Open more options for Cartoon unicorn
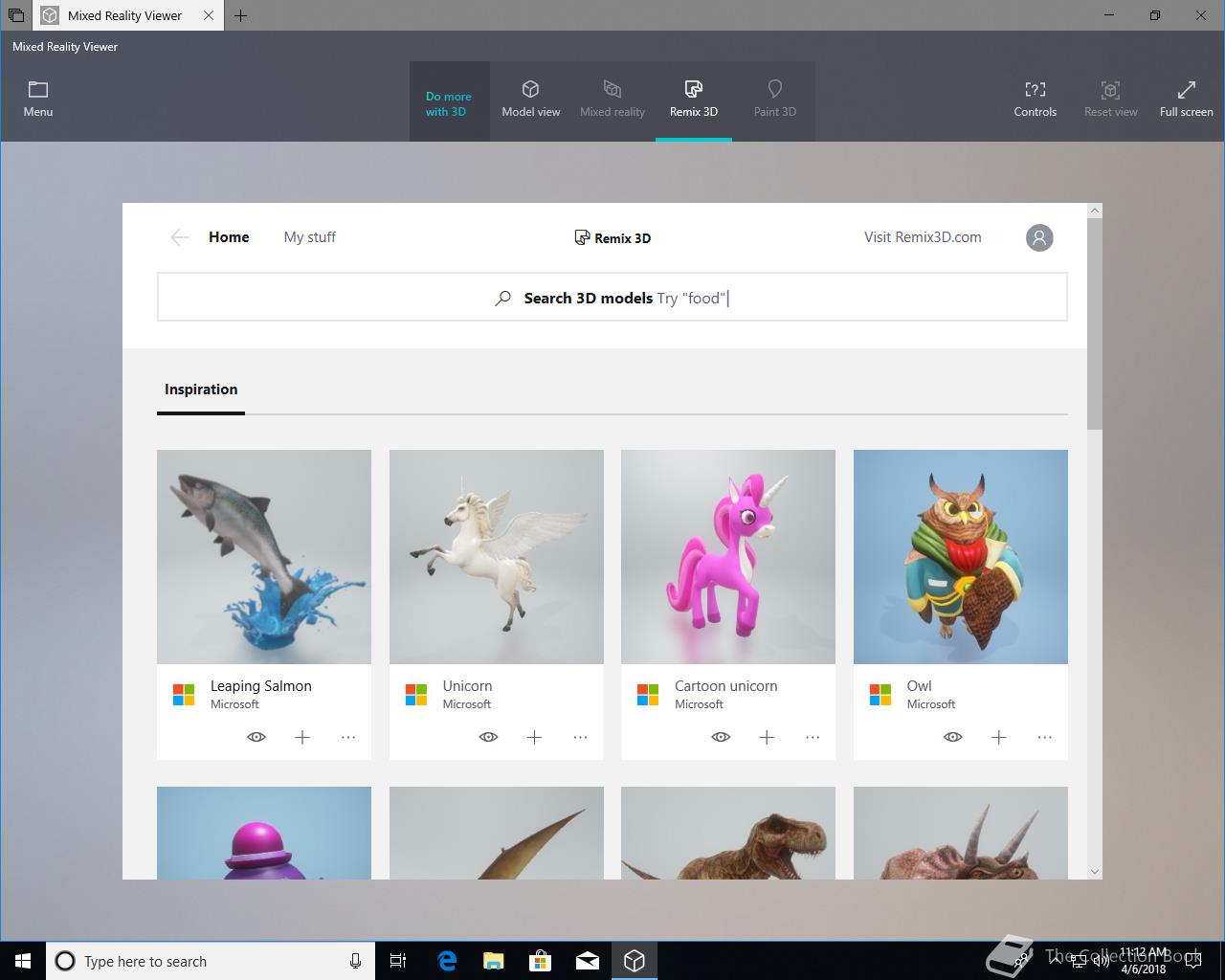The height and width of the screenshot is (980, 1225). (813, 737)
